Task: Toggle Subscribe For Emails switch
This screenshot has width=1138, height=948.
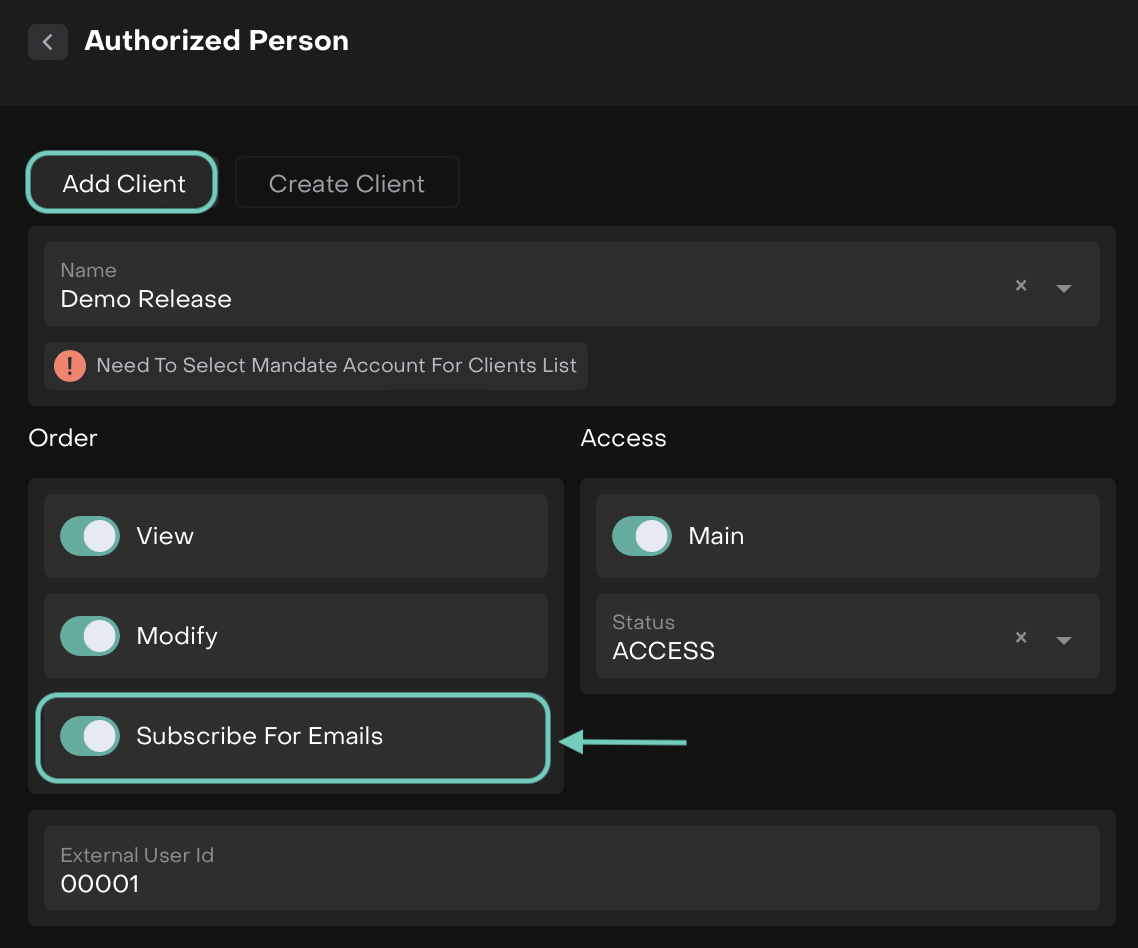Action: pos(90,736)
